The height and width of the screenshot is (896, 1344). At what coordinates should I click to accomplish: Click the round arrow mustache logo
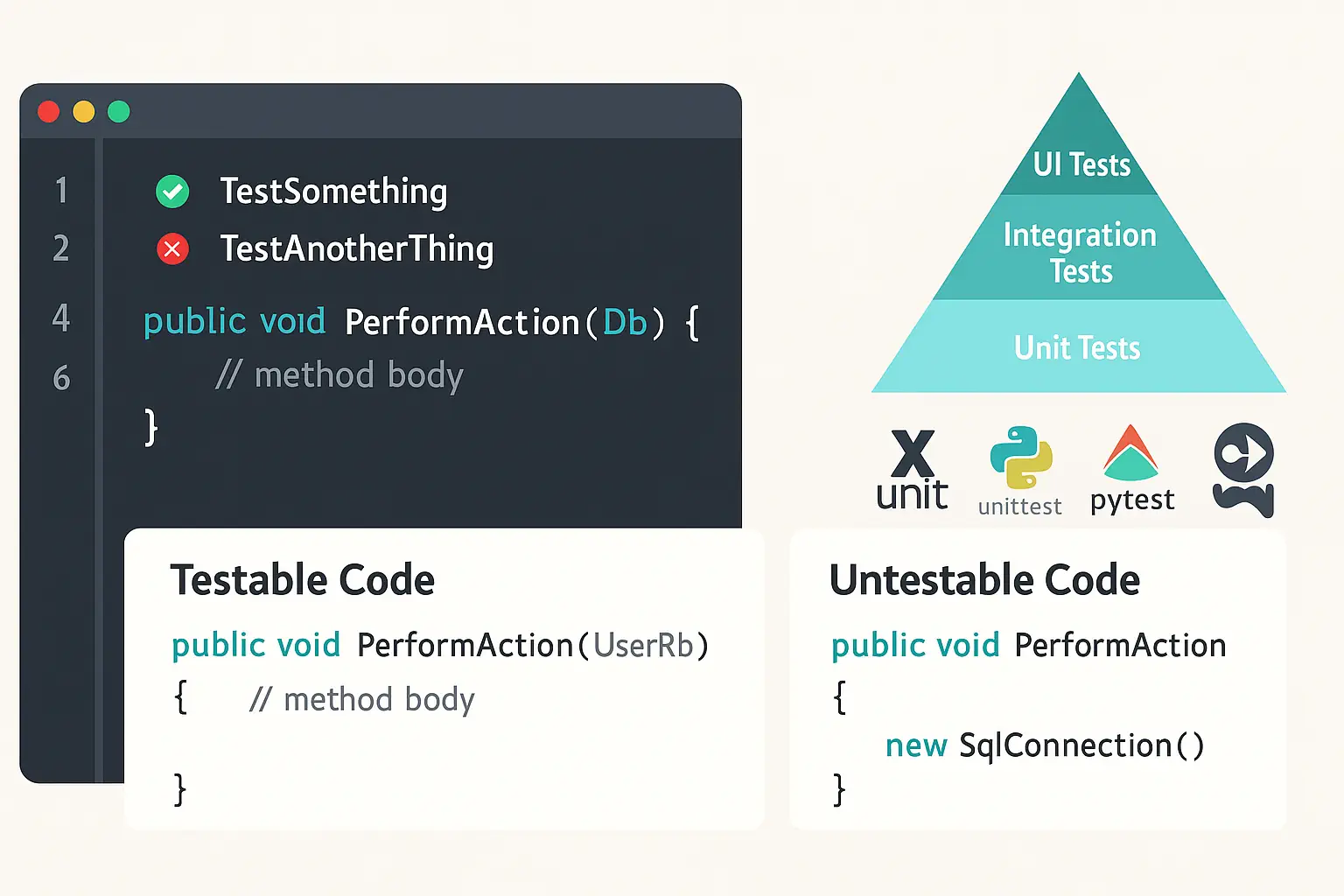[x=1243, y=470]
